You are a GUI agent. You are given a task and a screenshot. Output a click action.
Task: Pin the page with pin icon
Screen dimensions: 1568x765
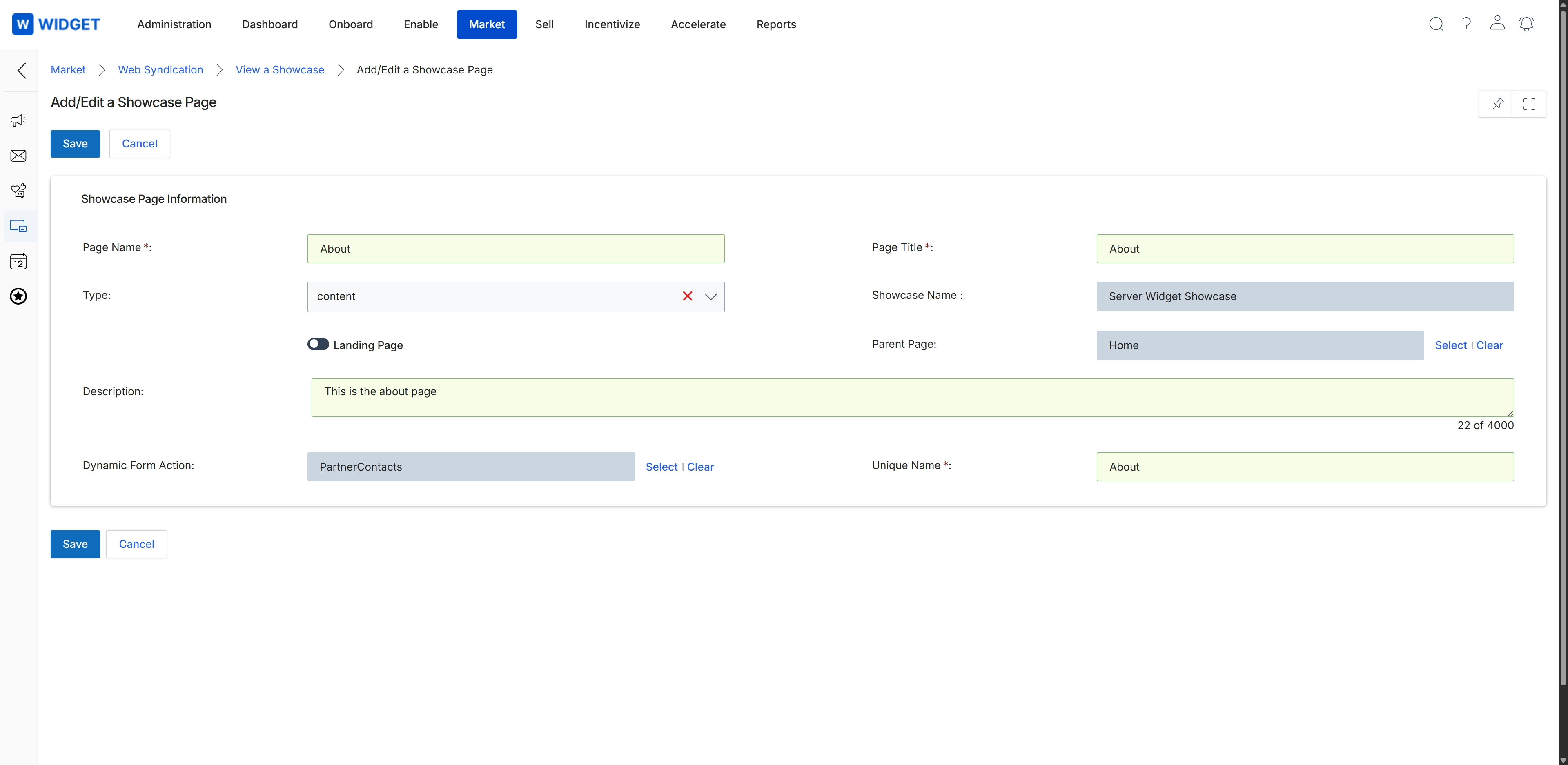pos(1497,104)
